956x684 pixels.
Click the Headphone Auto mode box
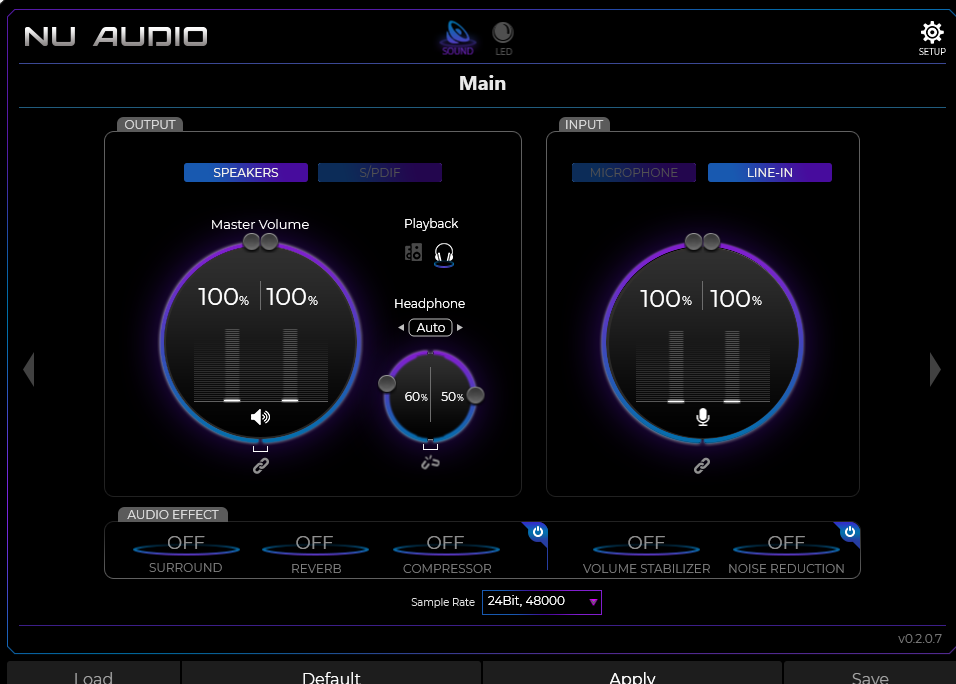coord(430,327)
